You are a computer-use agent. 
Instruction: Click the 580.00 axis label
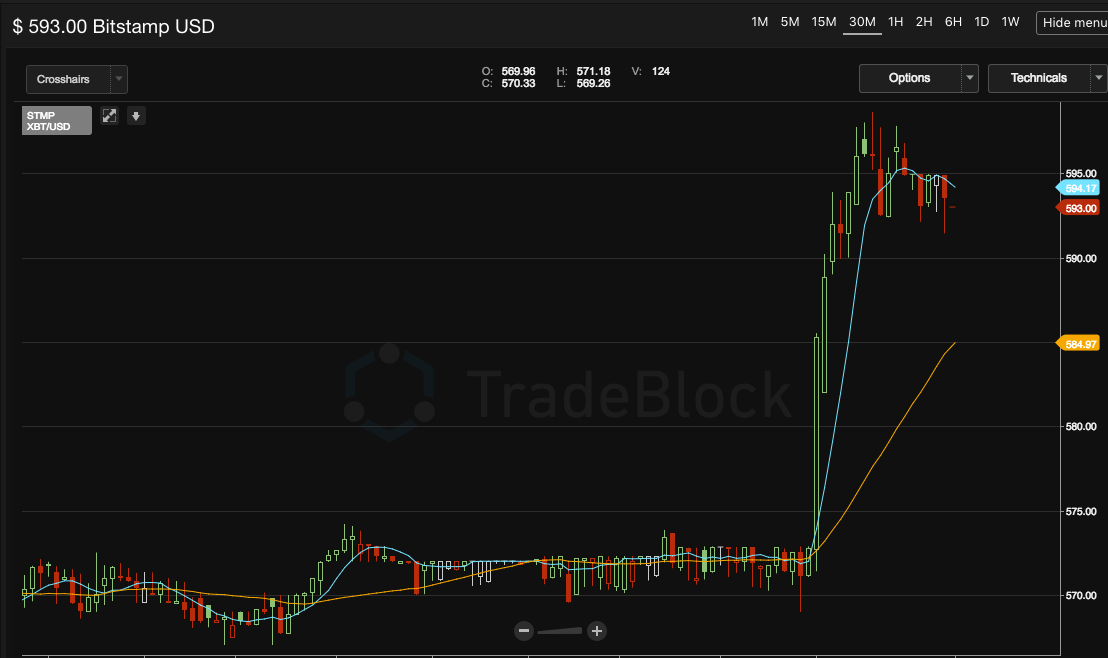[x=1081, y=426]
